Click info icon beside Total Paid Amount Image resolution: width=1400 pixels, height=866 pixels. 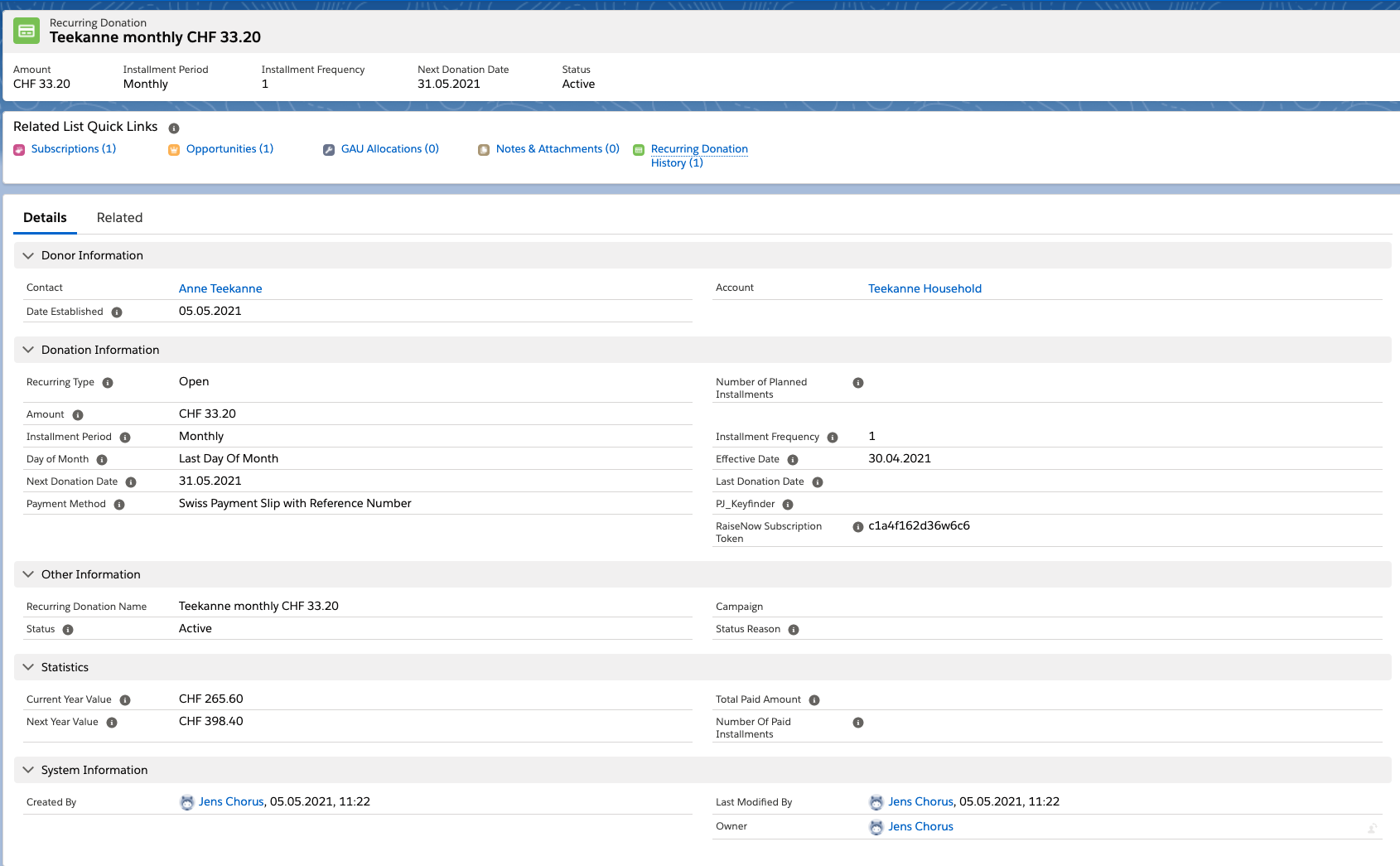pos(814,700)
